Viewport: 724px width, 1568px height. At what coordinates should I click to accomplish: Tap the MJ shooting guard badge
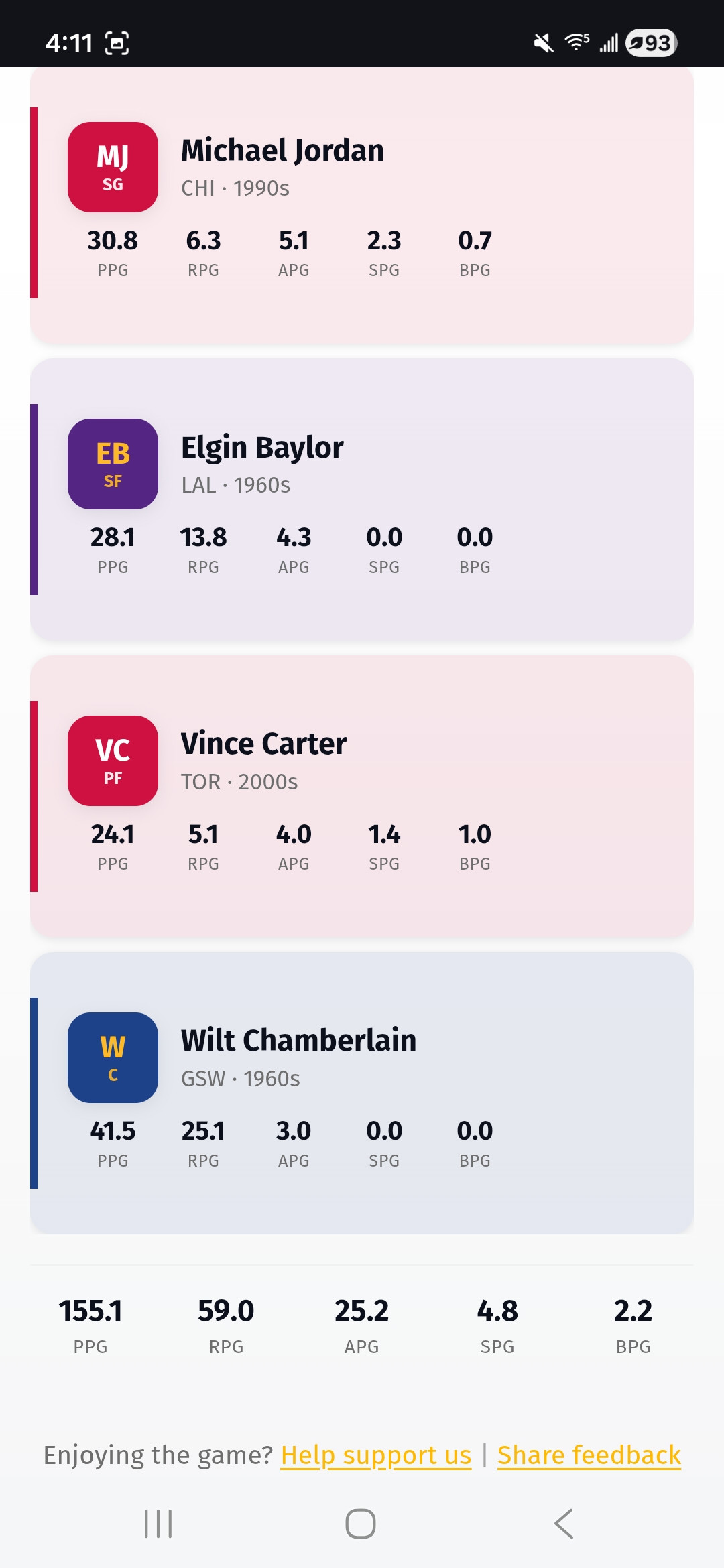(x=113, y=167)
